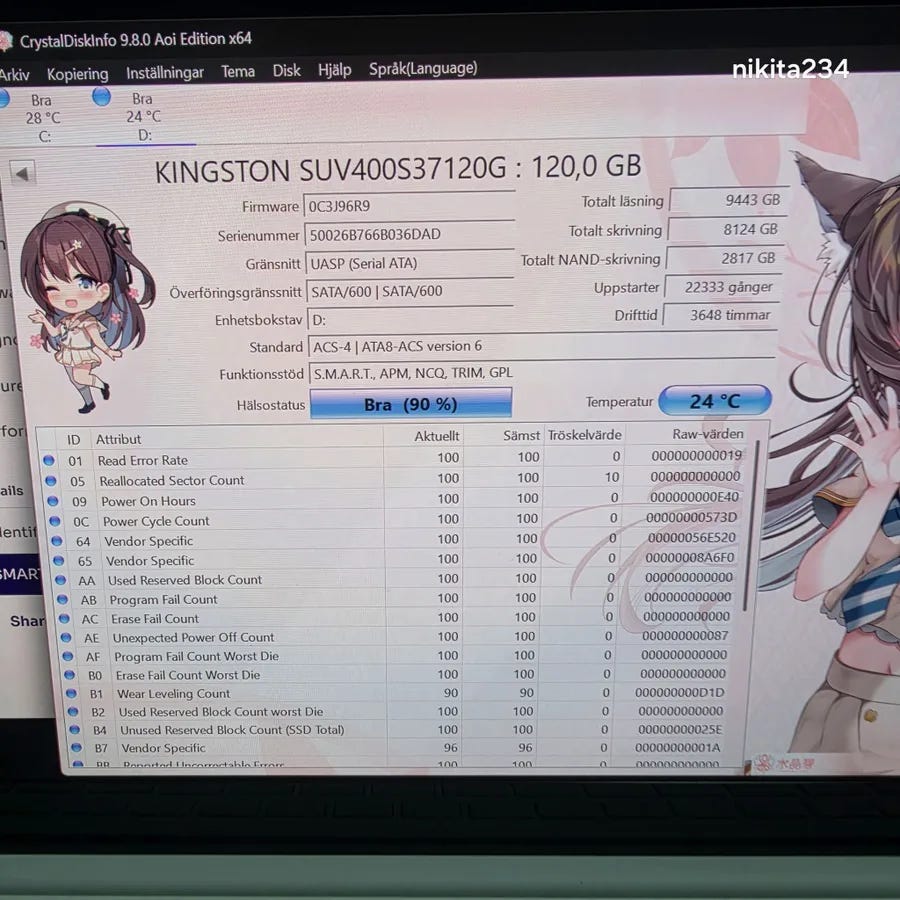This screenshot has width=900, height=900.
Task: Click the status dot for Unused Reserved Block Count
Action: (x=75, y=730)
